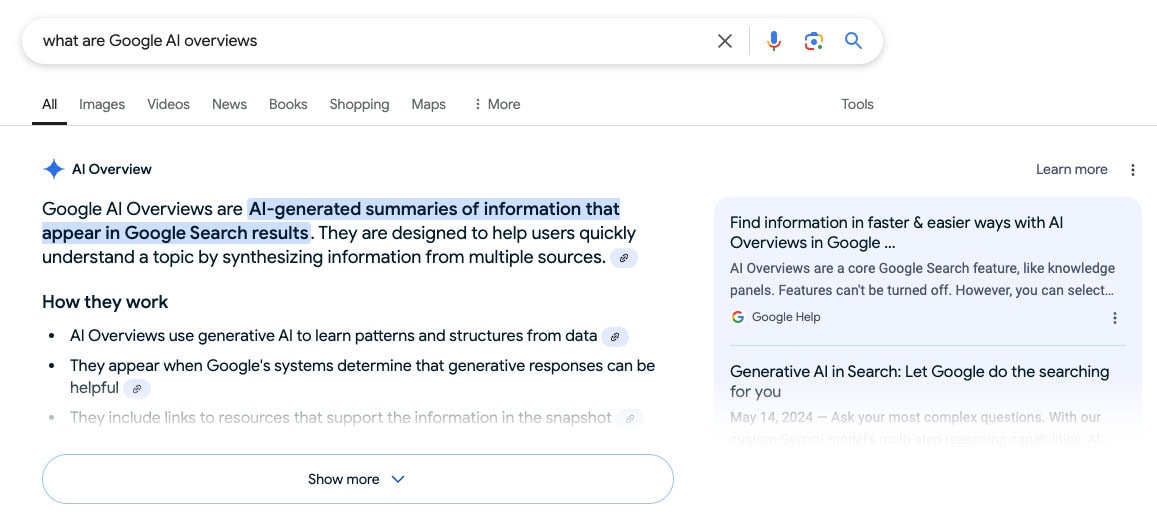Click the Learn more link
The width and height of the screenshot is (1157, 521).
[x=1071, y=170]
